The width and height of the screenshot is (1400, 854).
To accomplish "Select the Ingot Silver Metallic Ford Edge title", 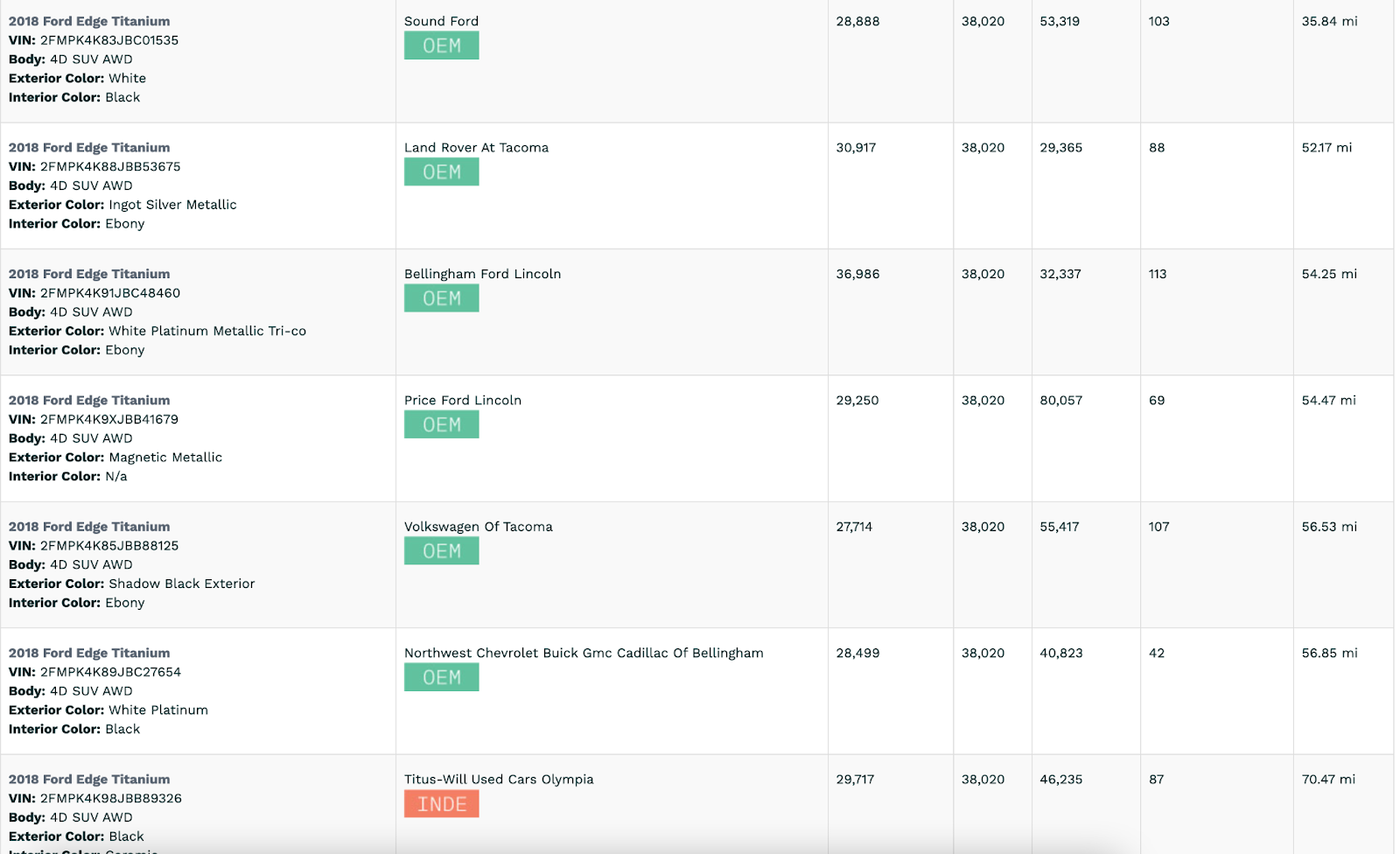I will pos(89,148).
